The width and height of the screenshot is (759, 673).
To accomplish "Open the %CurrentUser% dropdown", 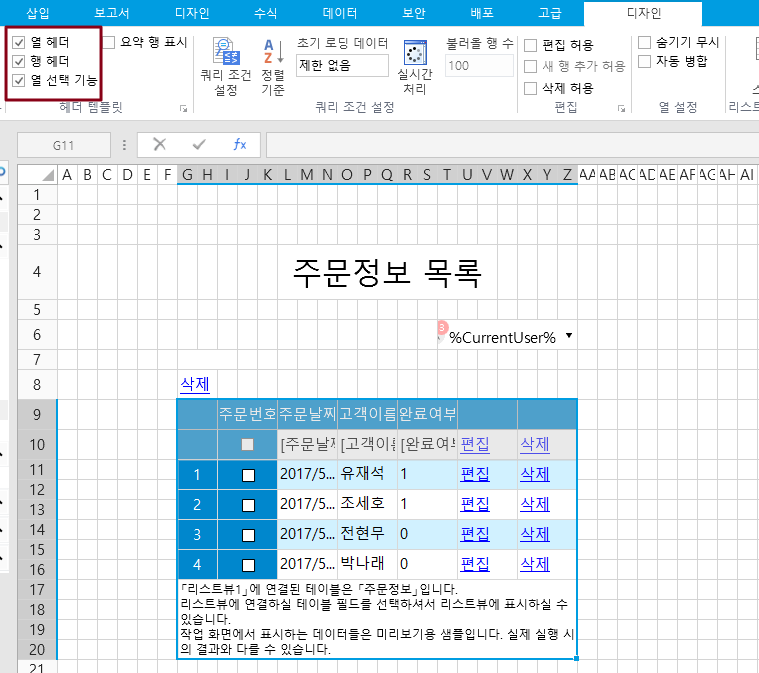I will [x=569, y=336].
